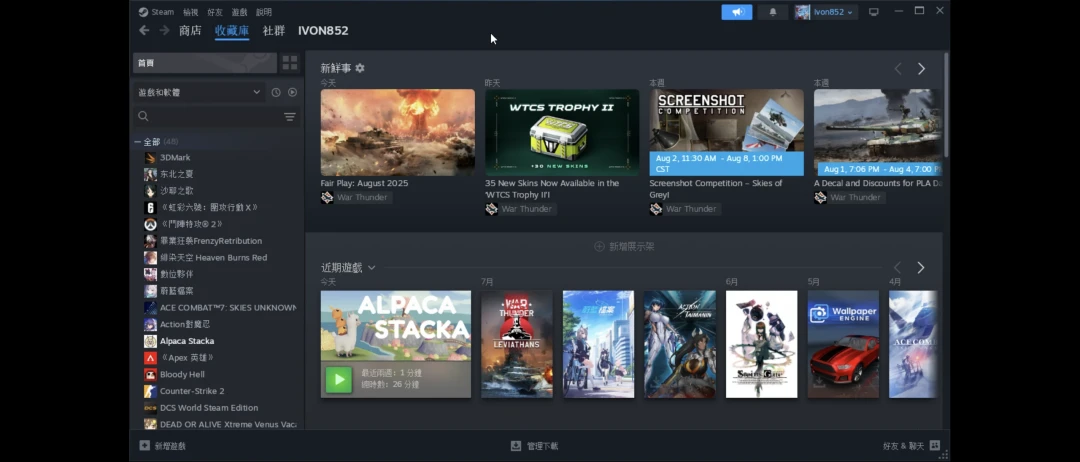The image size is (1080, 462).
Task: Expand the 遊戲和軟體 filter dropdown
Action: coord(256,92)
